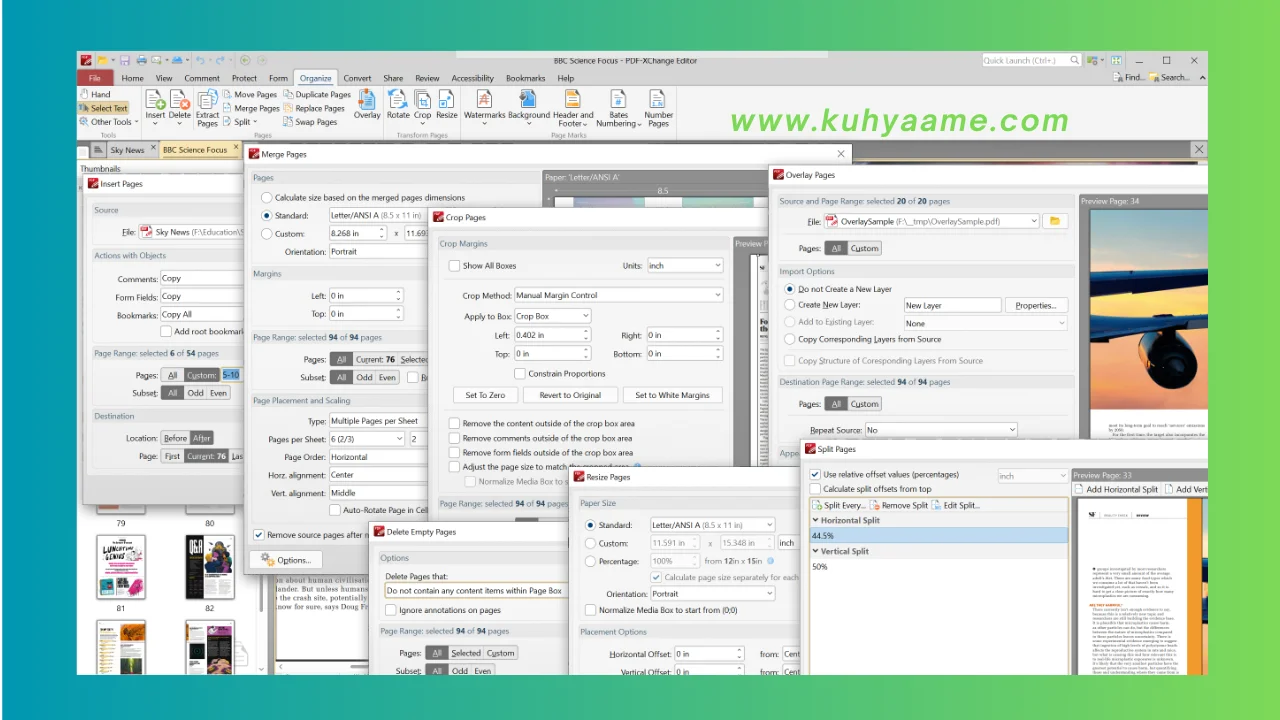Open the File menu
The width and height of the screenshot is (1280, 720).
pyautogui.click(x=95, y=78)
